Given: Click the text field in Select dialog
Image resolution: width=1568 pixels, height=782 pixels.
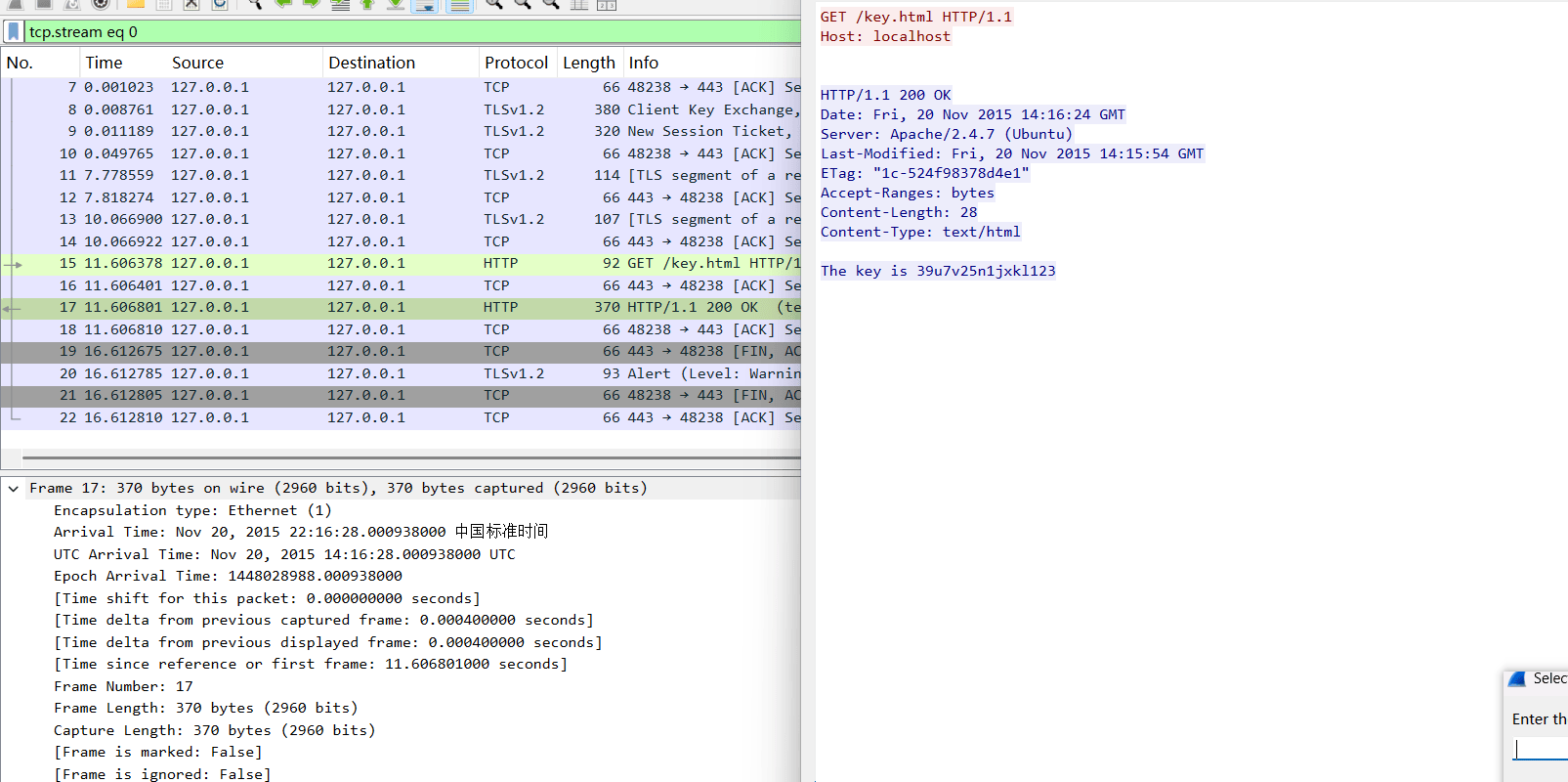Looking at the screenshot, I should click(1542, 749).
